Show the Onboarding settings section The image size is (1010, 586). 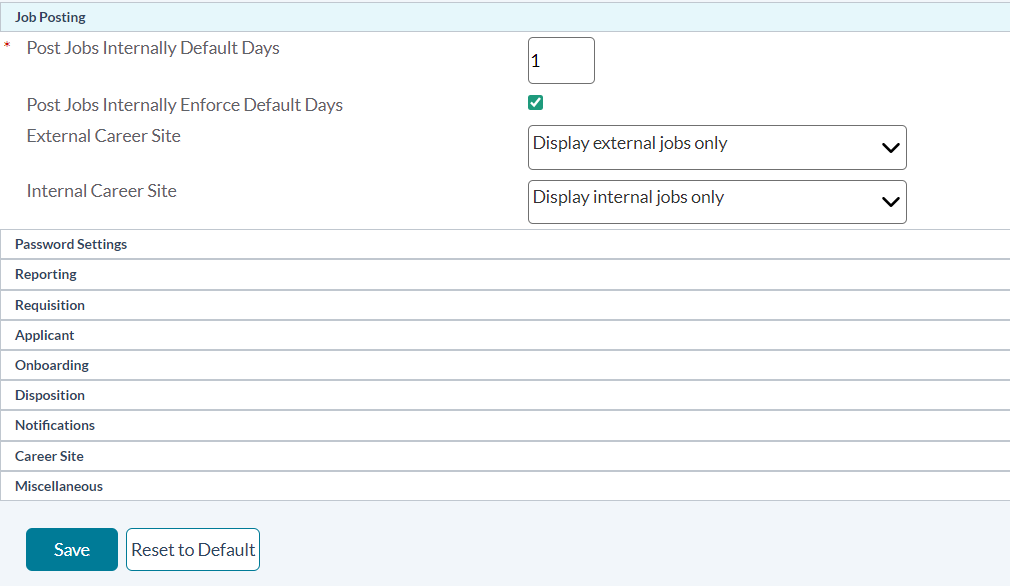click(x=52, y=365)
